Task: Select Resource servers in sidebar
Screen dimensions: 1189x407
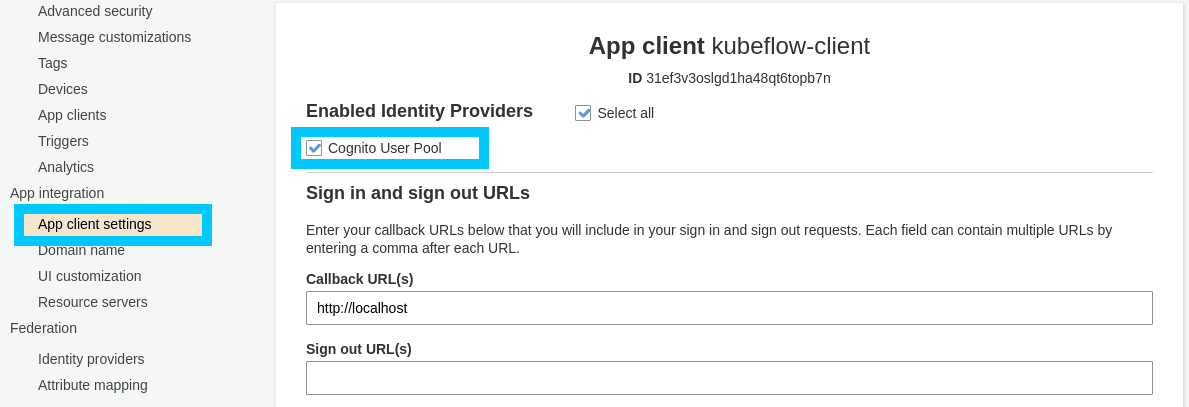Action: tap(93, 302)
